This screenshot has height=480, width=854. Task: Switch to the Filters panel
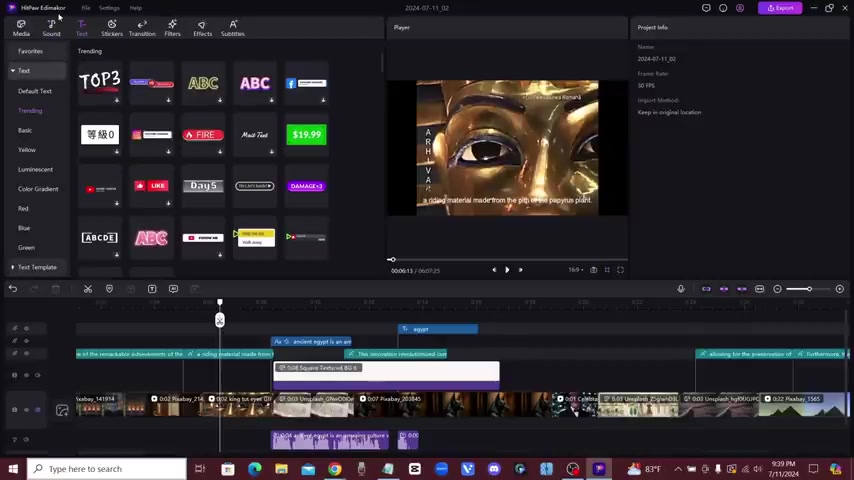[x=172, y=28]
